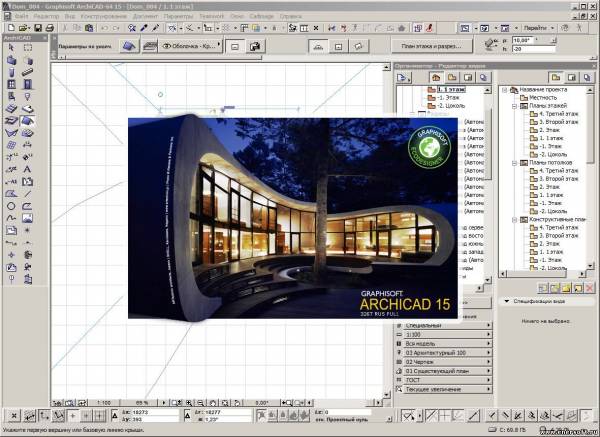
Task: Select Местность in the project tree
Action: click(543, 98)
